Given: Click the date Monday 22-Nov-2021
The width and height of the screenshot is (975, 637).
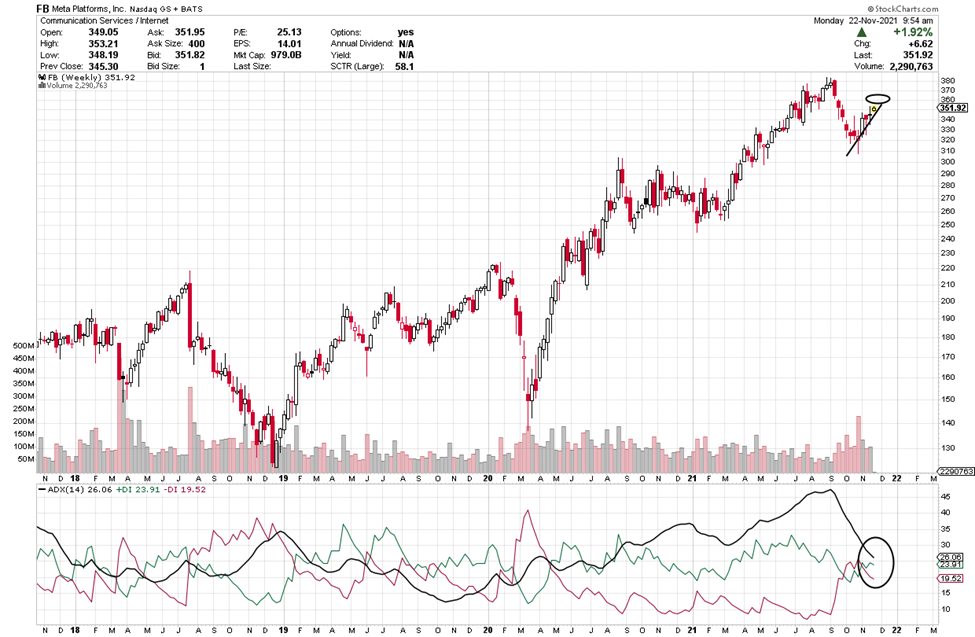Looking at the screenshot, I should [856, 21].
